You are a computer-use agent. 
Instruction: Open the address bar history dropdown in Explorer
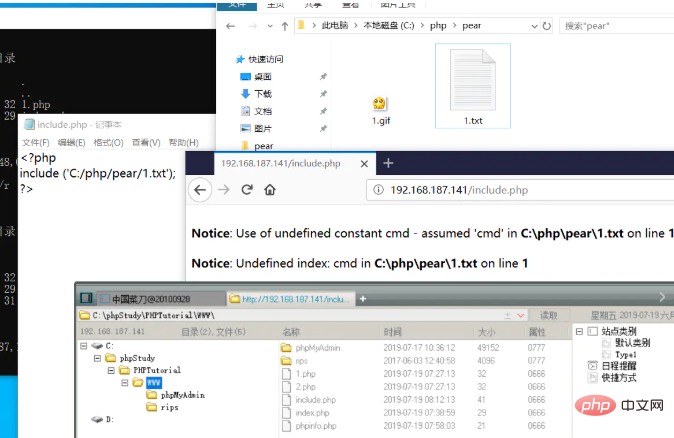(534, 26)
